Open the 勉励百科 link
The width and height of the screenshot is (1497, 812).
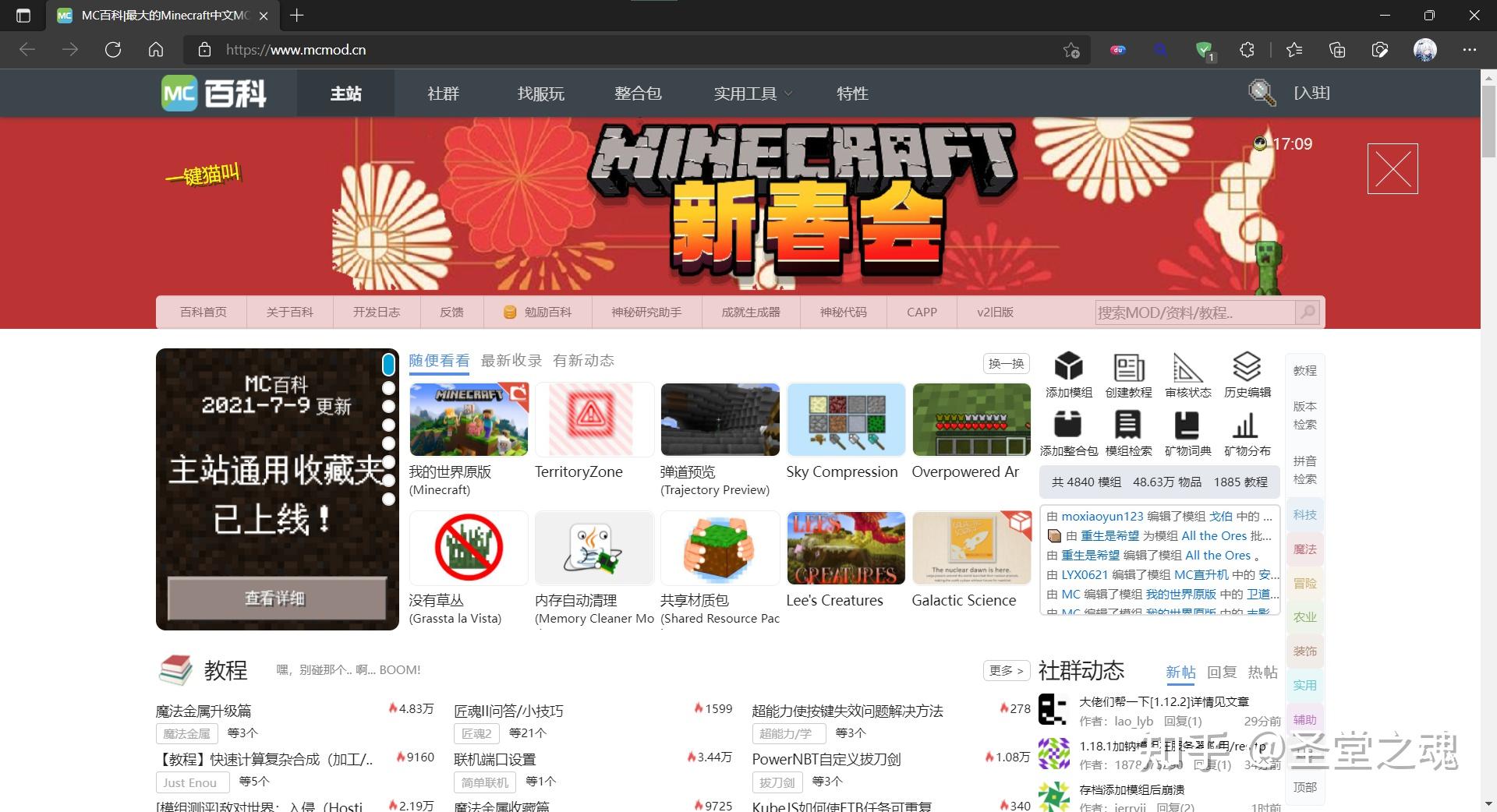coord(538,312)
